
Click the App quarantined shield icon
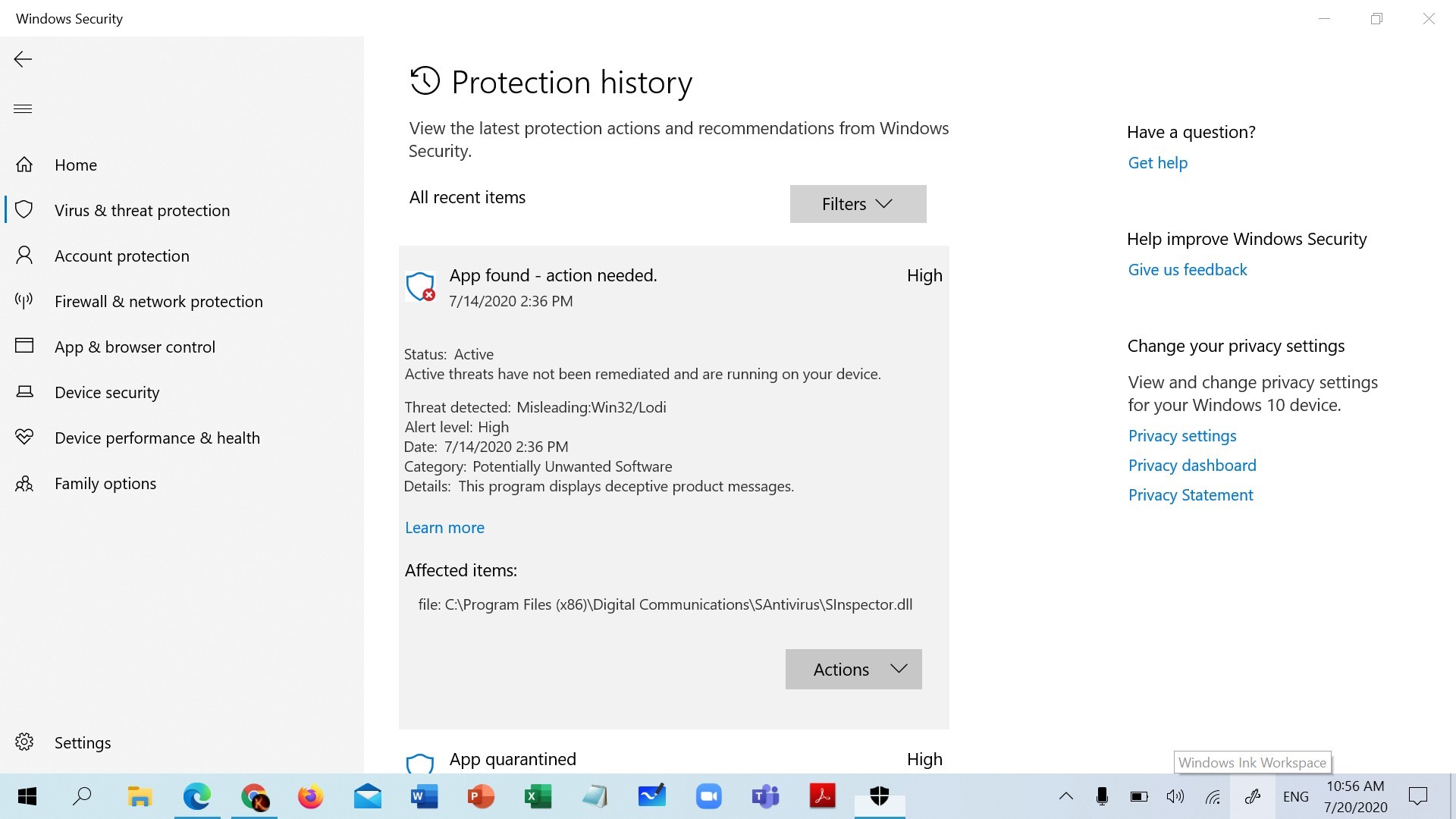point(420,763)
